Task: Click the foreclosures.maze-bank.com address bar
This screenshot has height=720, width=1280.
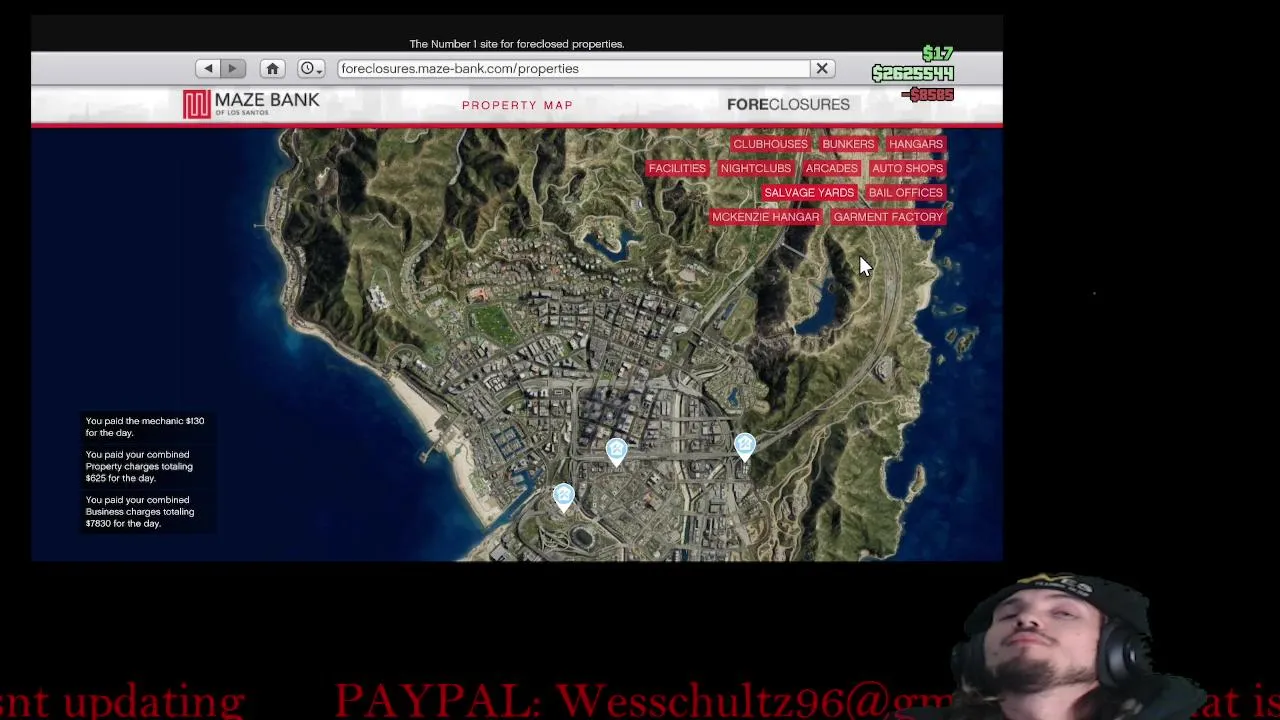Action: pos(573,68)
